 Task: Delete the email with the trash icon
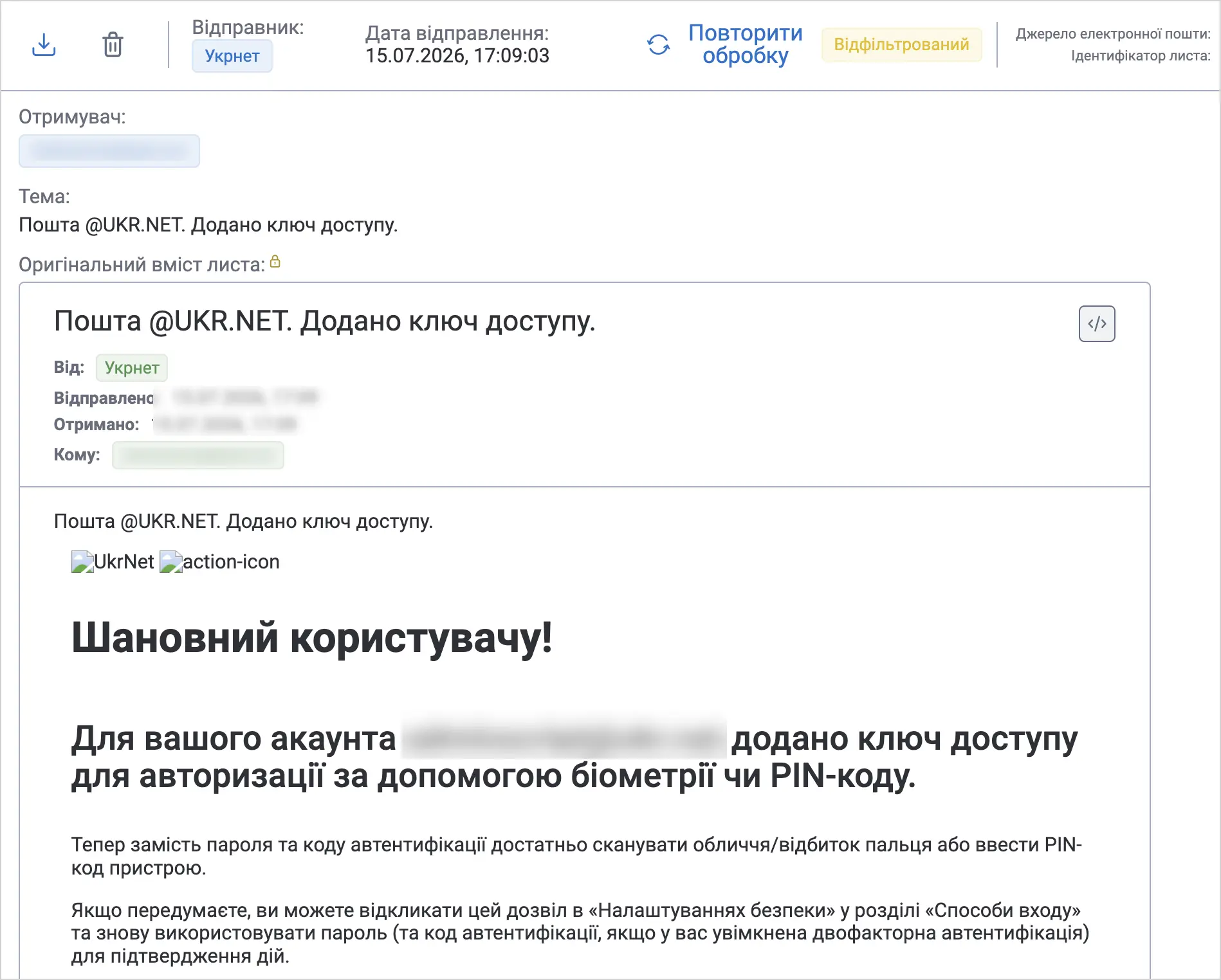[113, 45]
